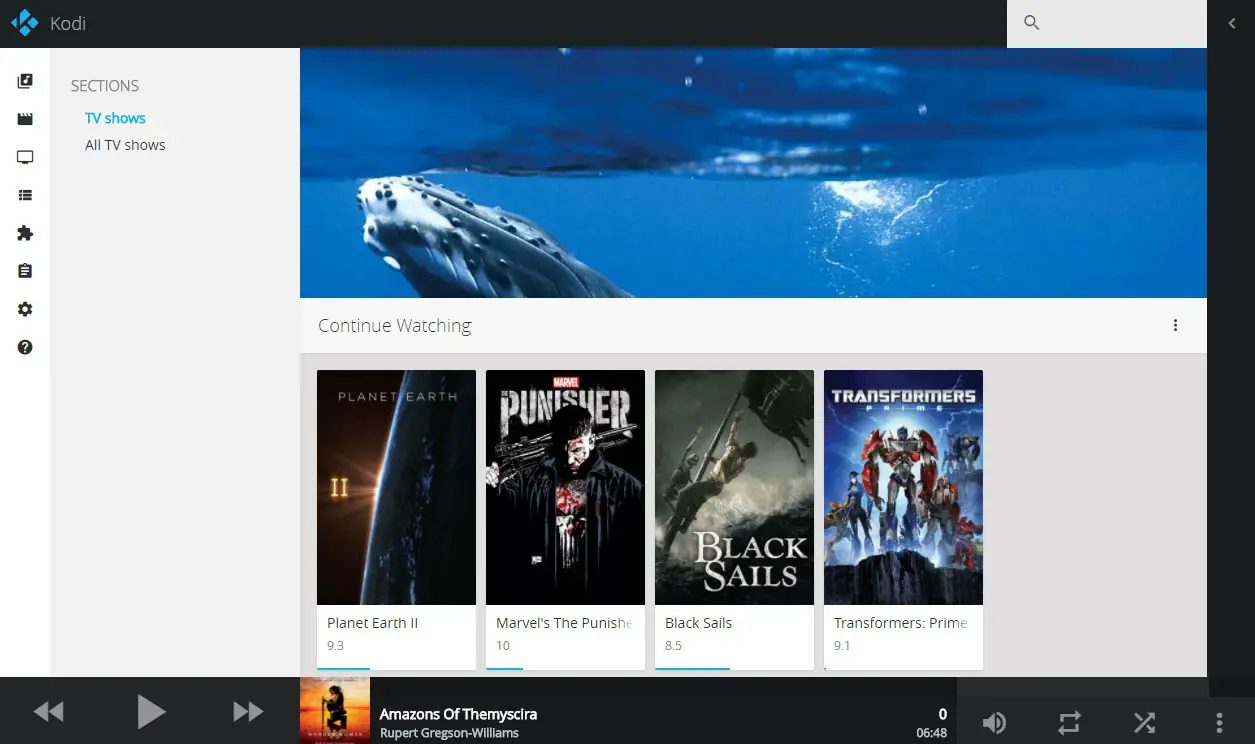This screenshot has height=744, width=1255.
Task: Click the 06:48 track duration
Action: coord(931,733)
